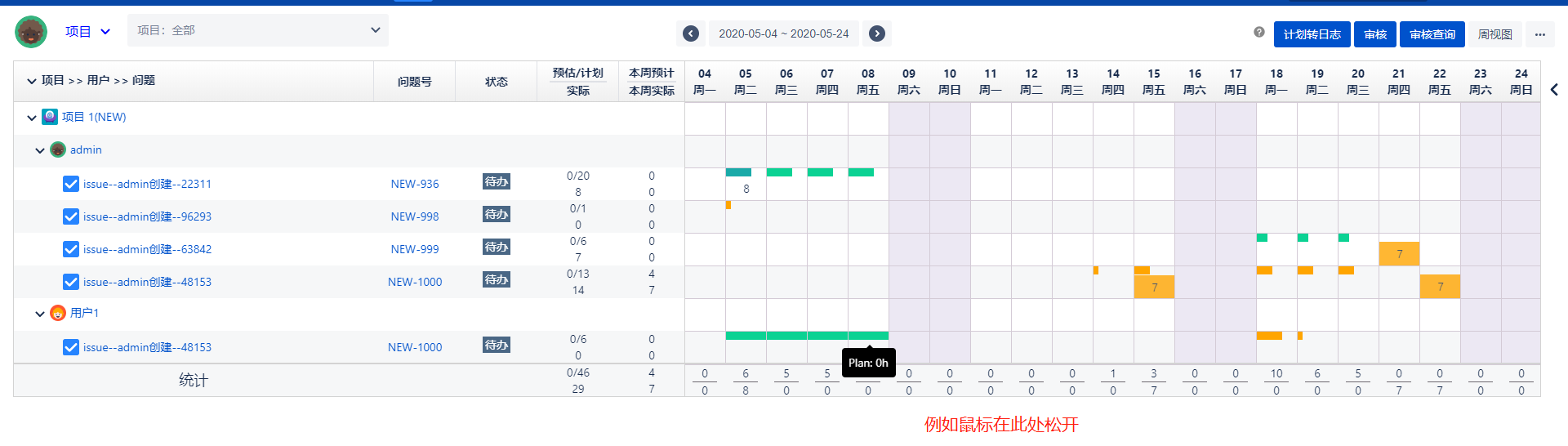Screen dimensions: 1568x446
Task: Open the 项目: 全部 filter dropdown
Action: point(258,30)
